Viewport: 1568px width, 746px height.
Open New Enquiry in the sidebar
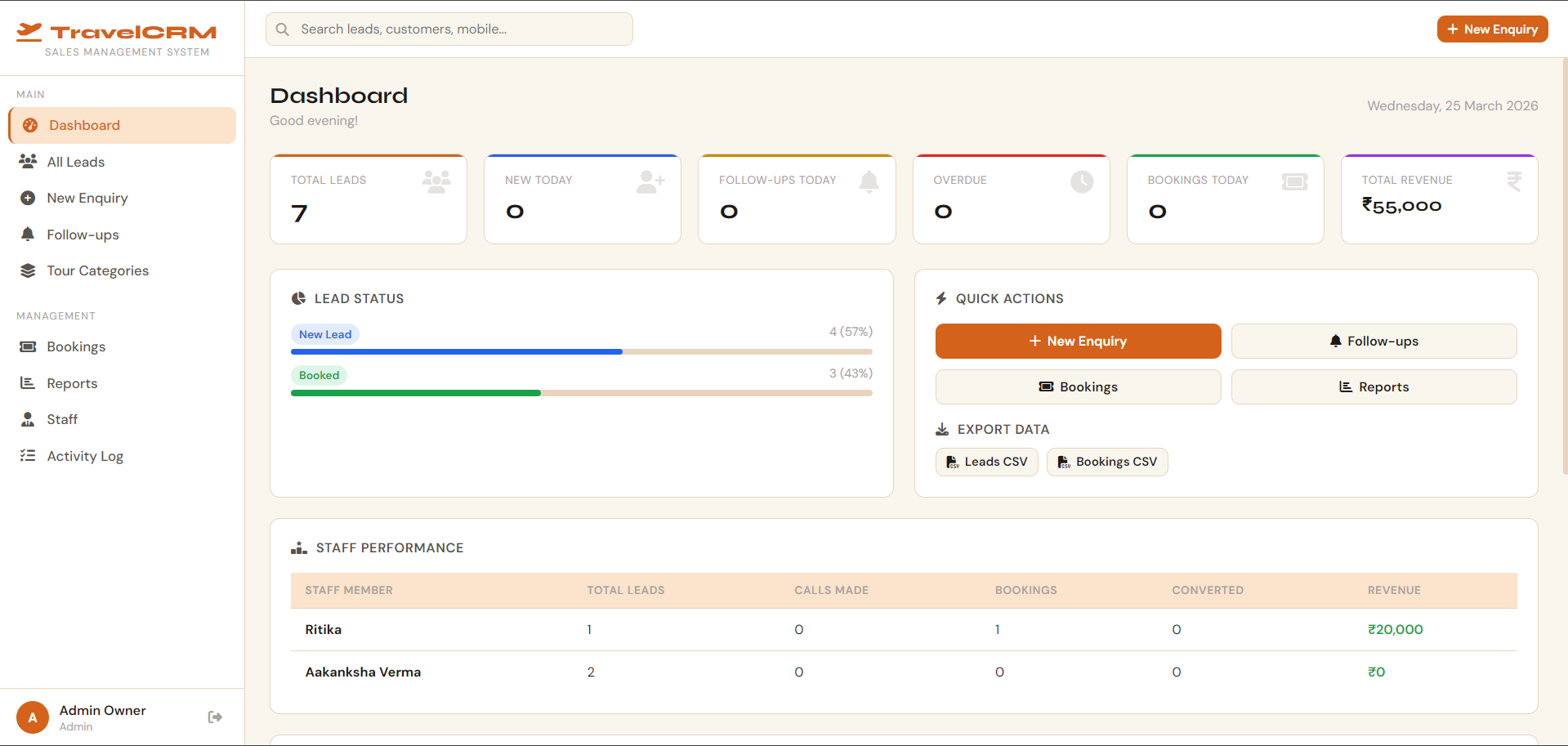123,198
